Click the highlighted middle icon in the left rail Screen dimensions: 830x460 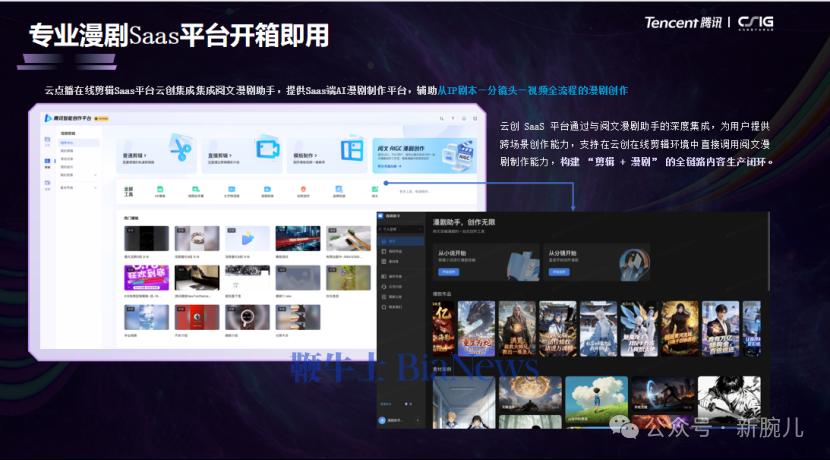pyautogui.click(x=47, y=163)
